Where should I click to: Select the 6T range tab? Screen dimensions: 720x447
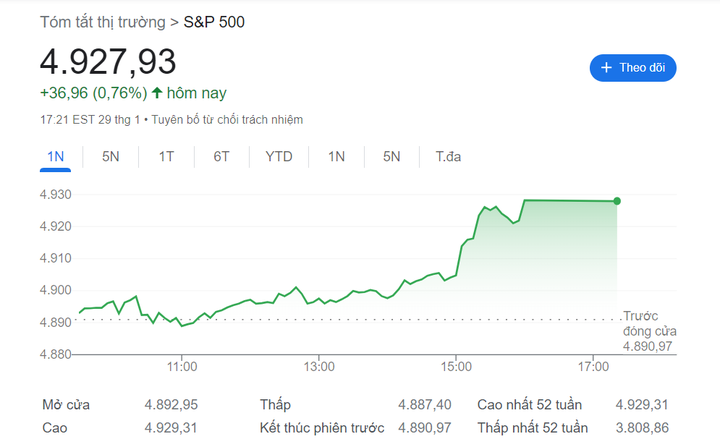[221, 157]
